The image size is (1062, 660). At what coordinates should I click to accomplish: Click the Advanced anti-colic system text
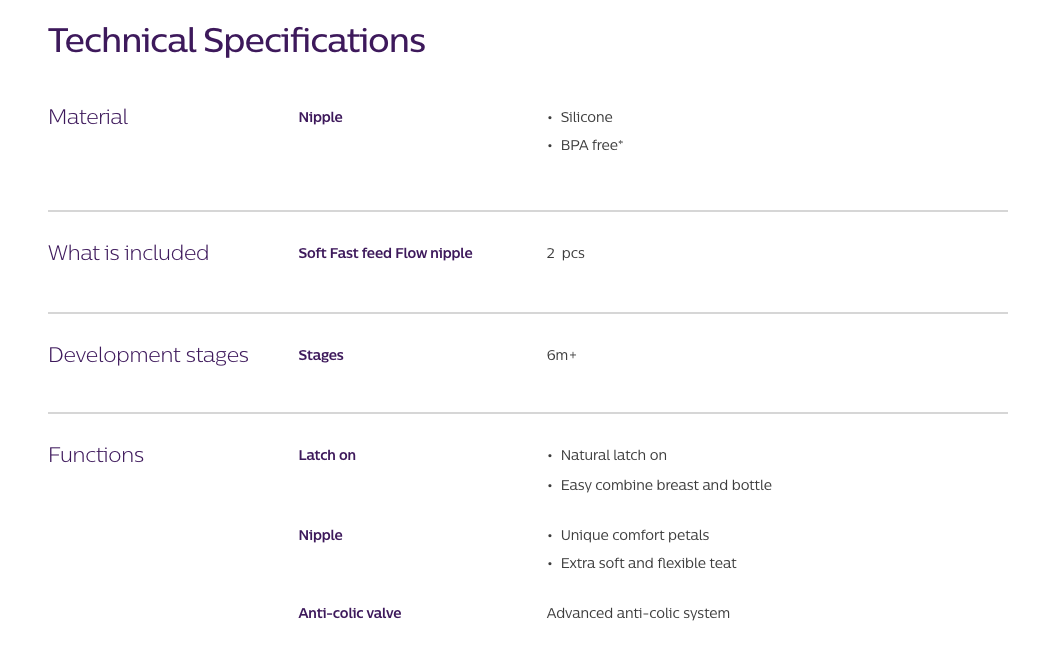click(x=638, y=613)
